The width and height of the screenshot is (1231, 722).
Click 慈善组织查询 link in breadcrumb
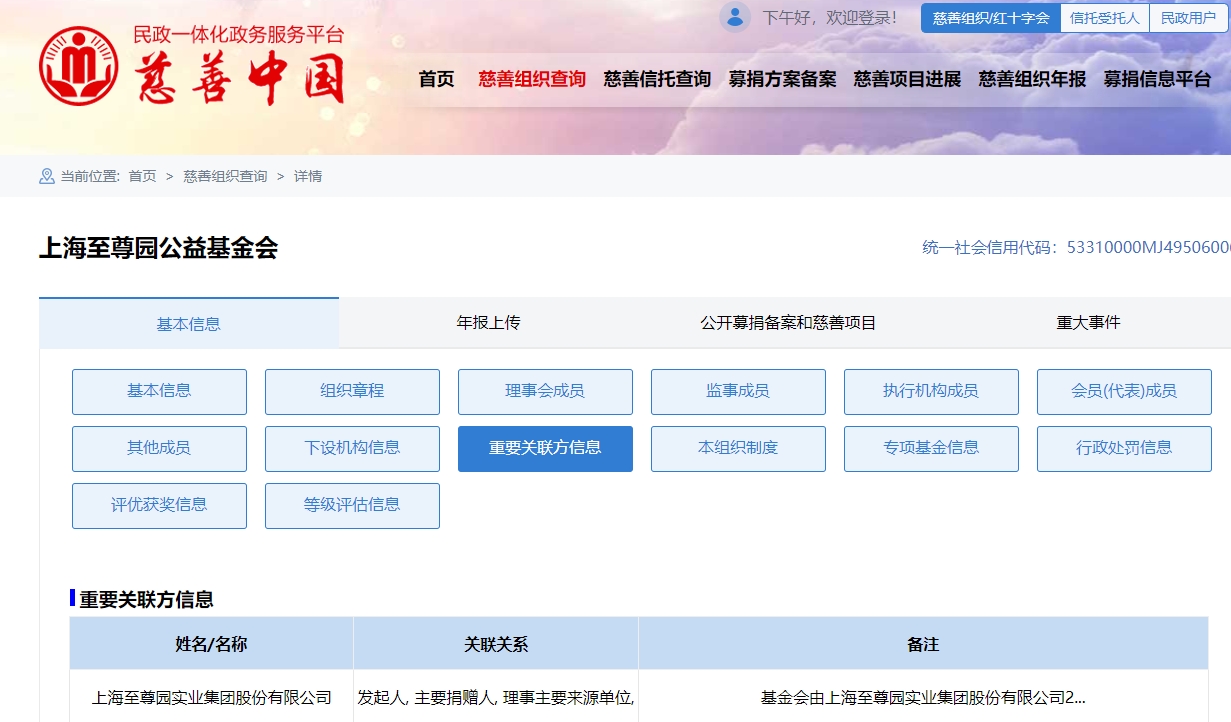pos(225,176)
